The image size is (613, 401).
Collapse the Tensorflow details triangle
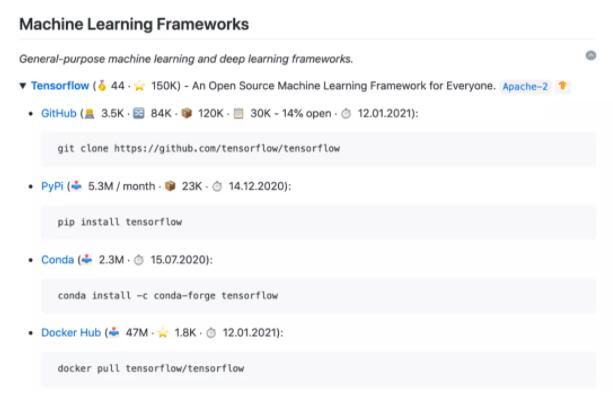click(x=23, y=86)
